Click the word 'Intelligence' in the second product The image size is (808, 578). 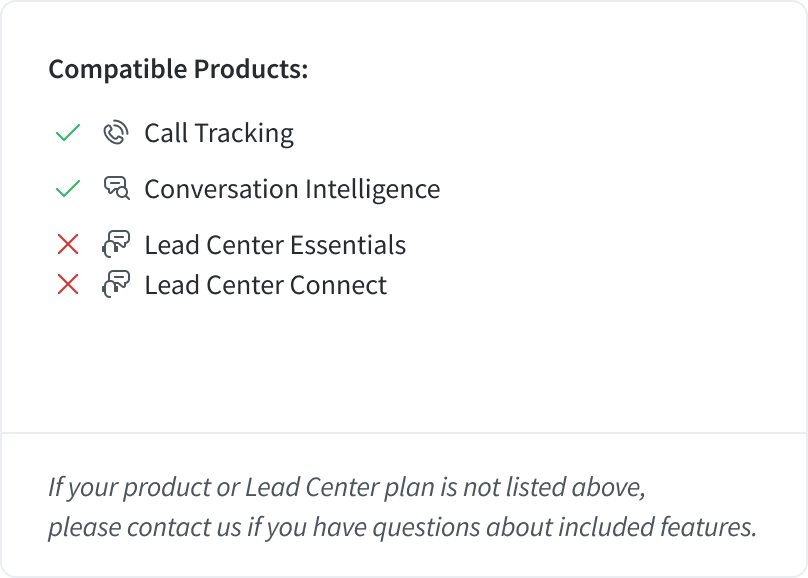coord(373,189)
